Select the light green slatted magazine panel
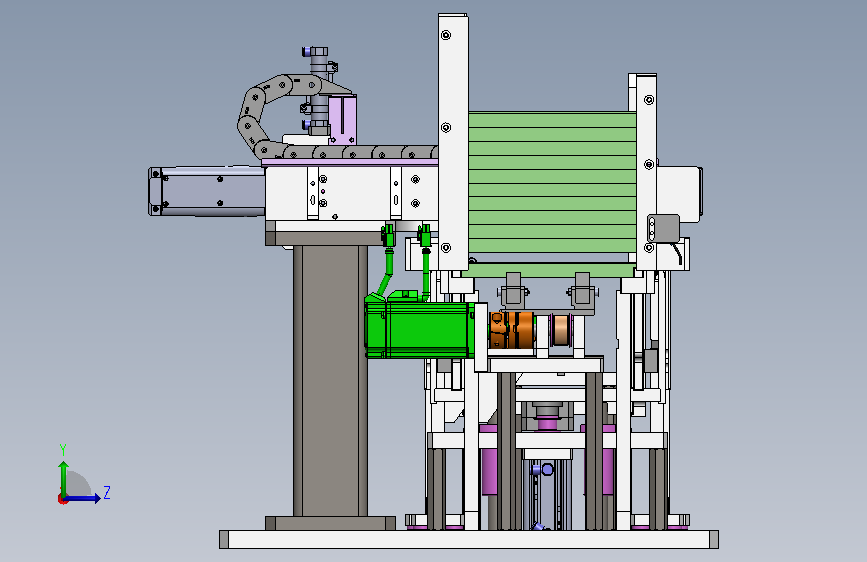 (552, 183)
